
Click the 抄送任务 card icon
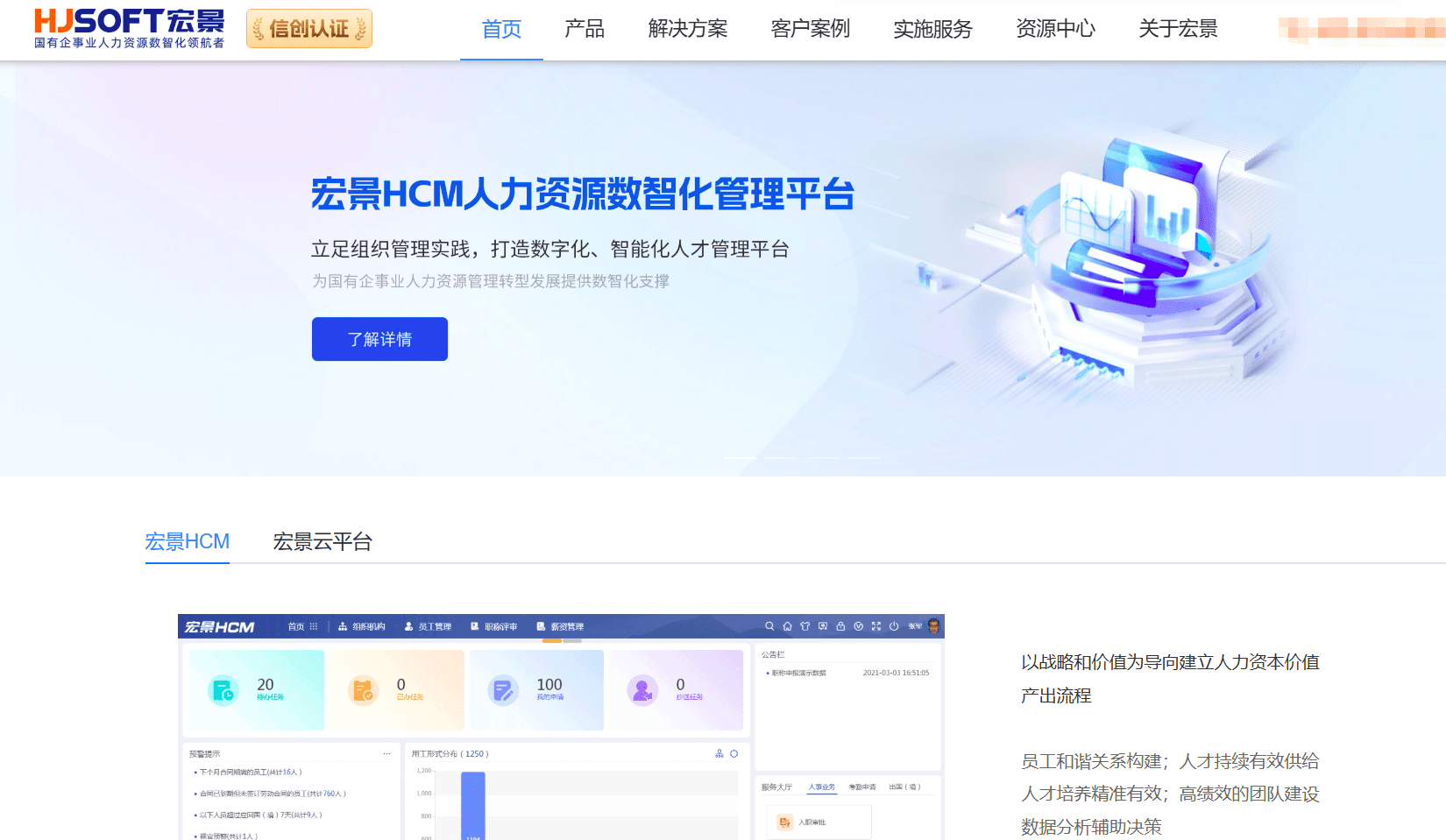(642, 690)
